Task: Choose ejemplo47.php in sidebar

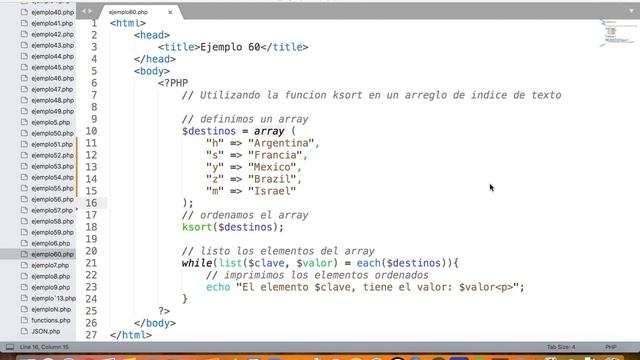Action: (x=52, y=89)
